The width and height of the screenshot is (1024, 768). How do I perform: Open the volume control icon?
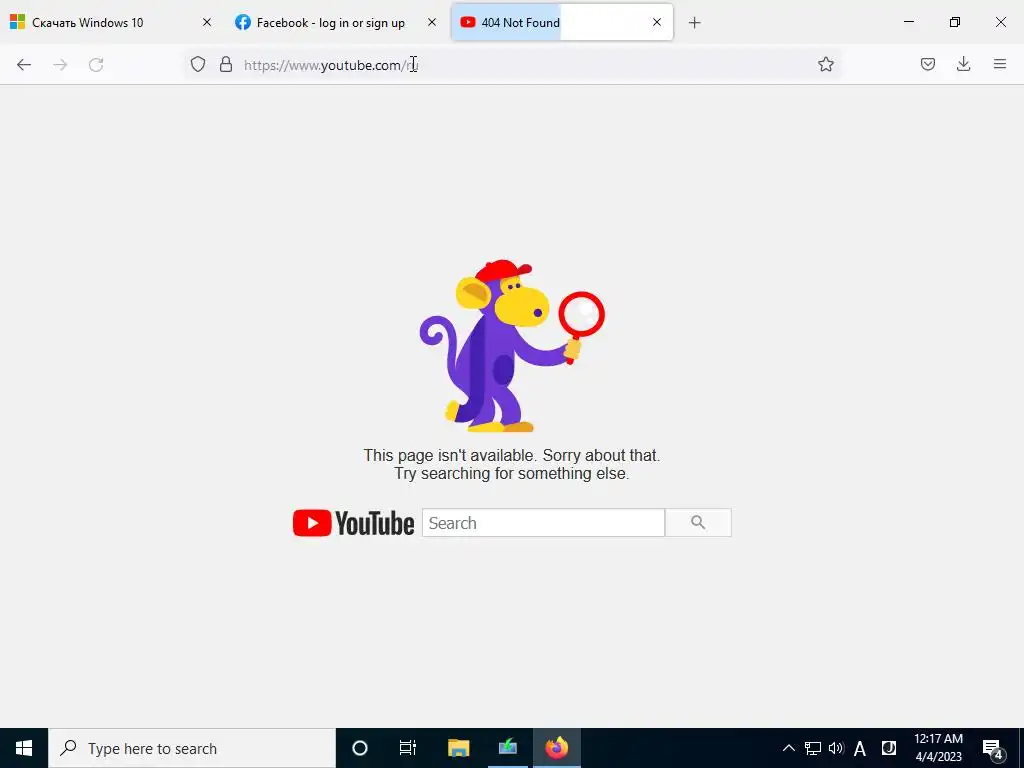836,748
